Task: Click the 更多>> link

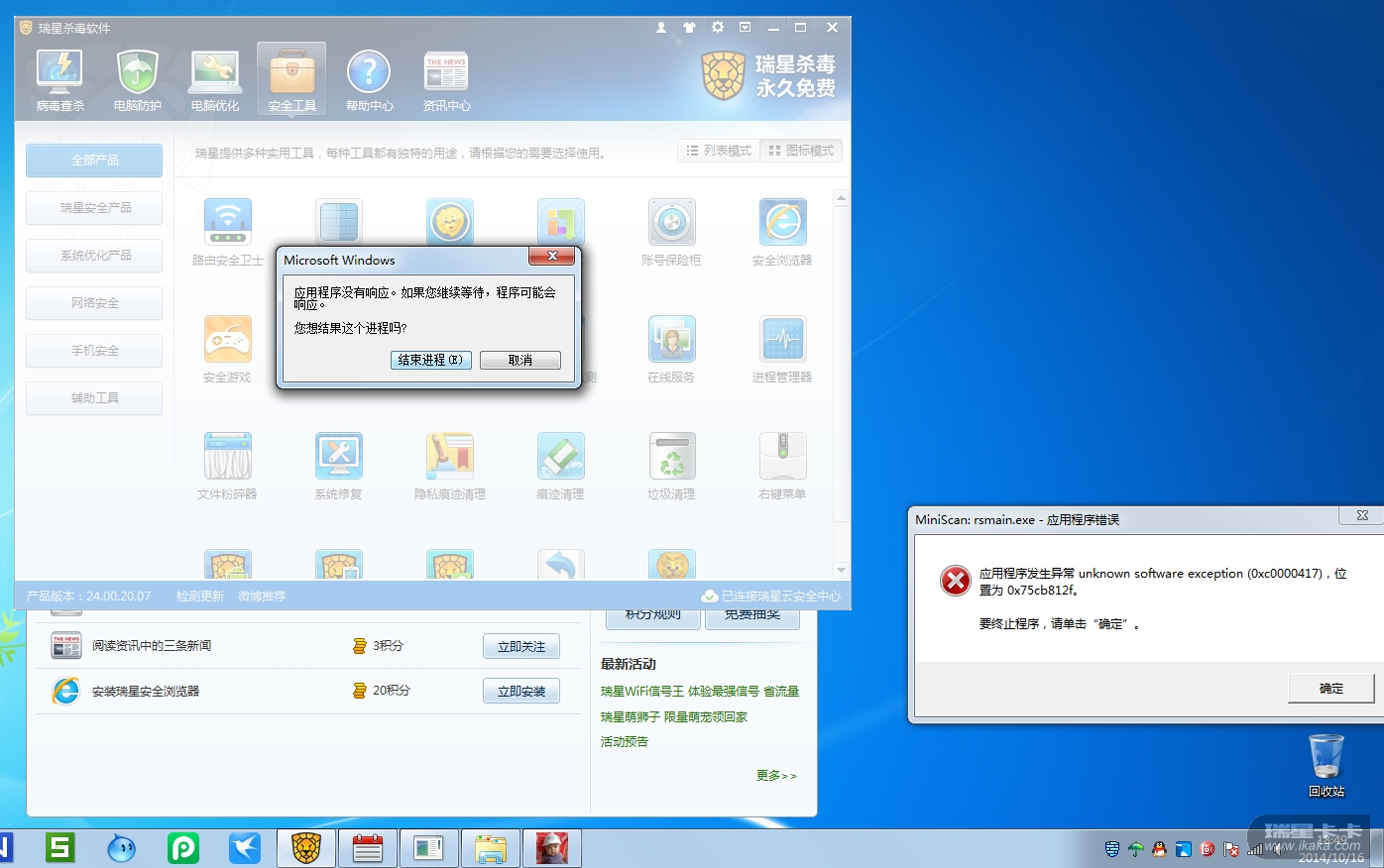Action: [776, 775]
